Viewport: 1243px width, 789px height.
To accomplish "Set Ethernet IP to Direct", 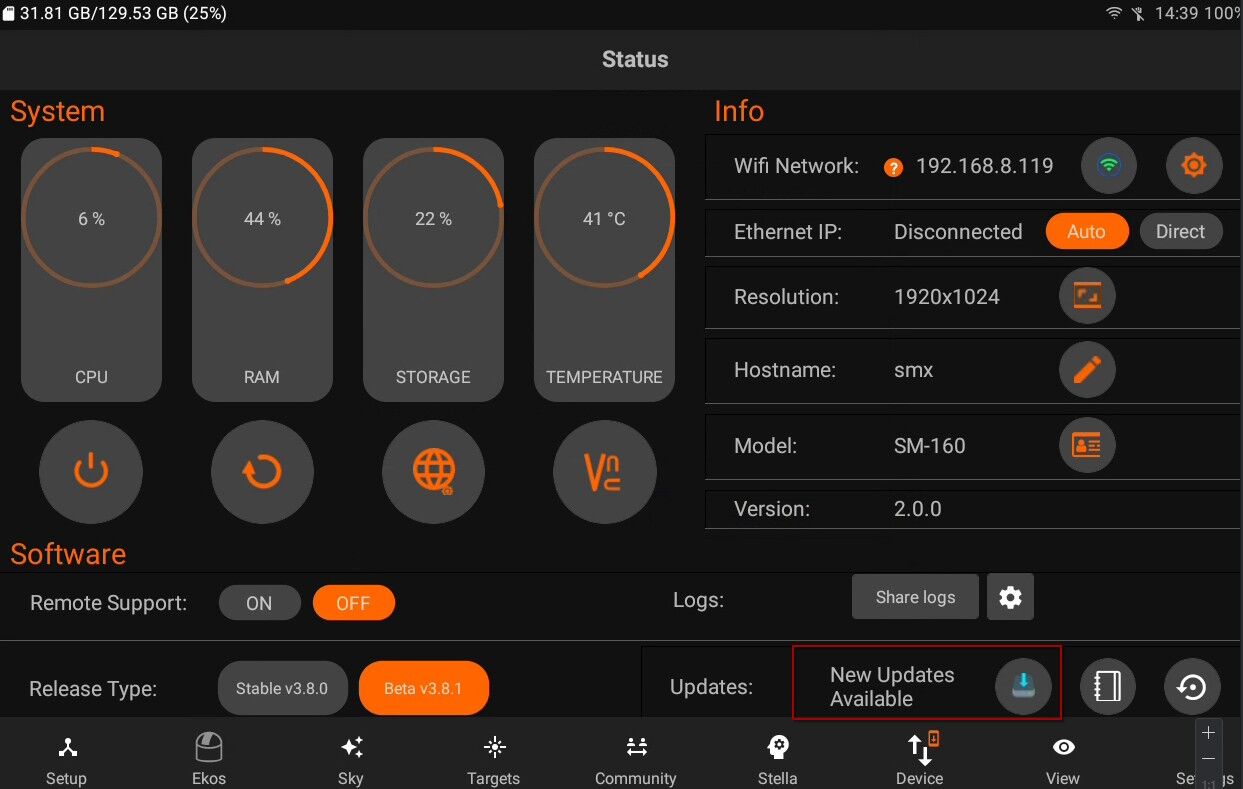I will point(1181,231).
